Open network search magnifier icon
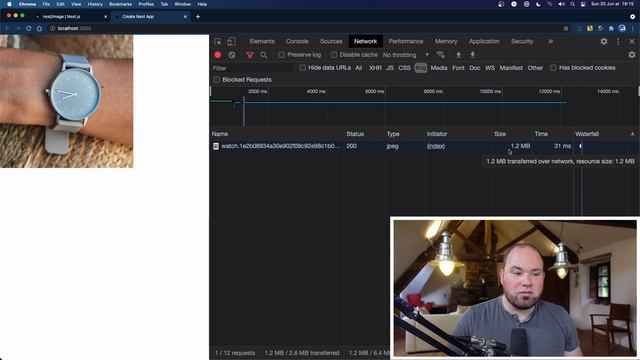The height and width of the screenshot is (360, 640). [264, 55]
